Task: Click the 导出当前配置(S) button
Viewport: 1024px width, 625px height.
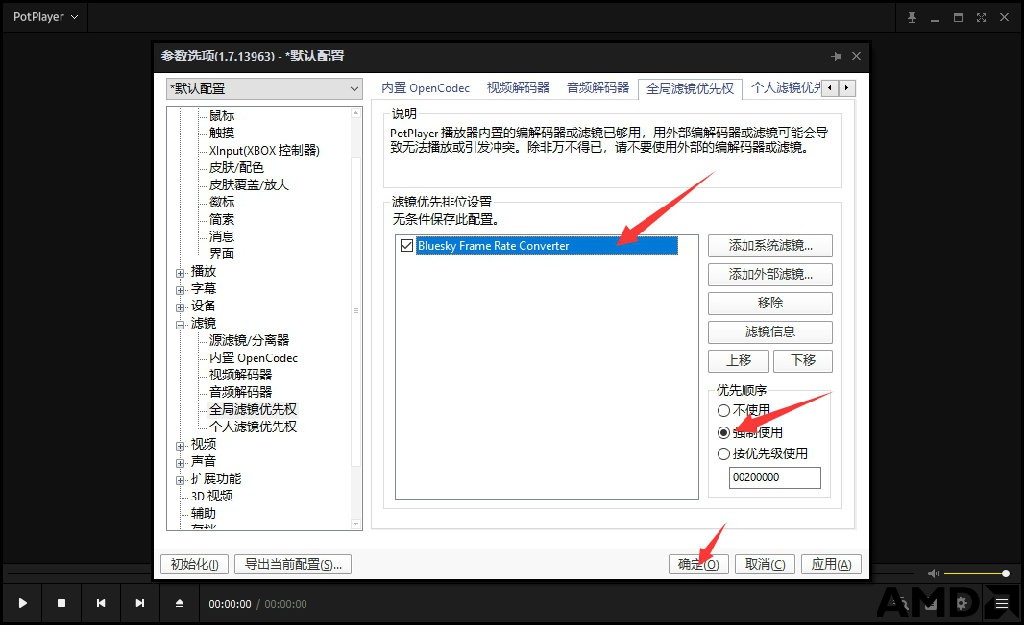Action: 293,564
